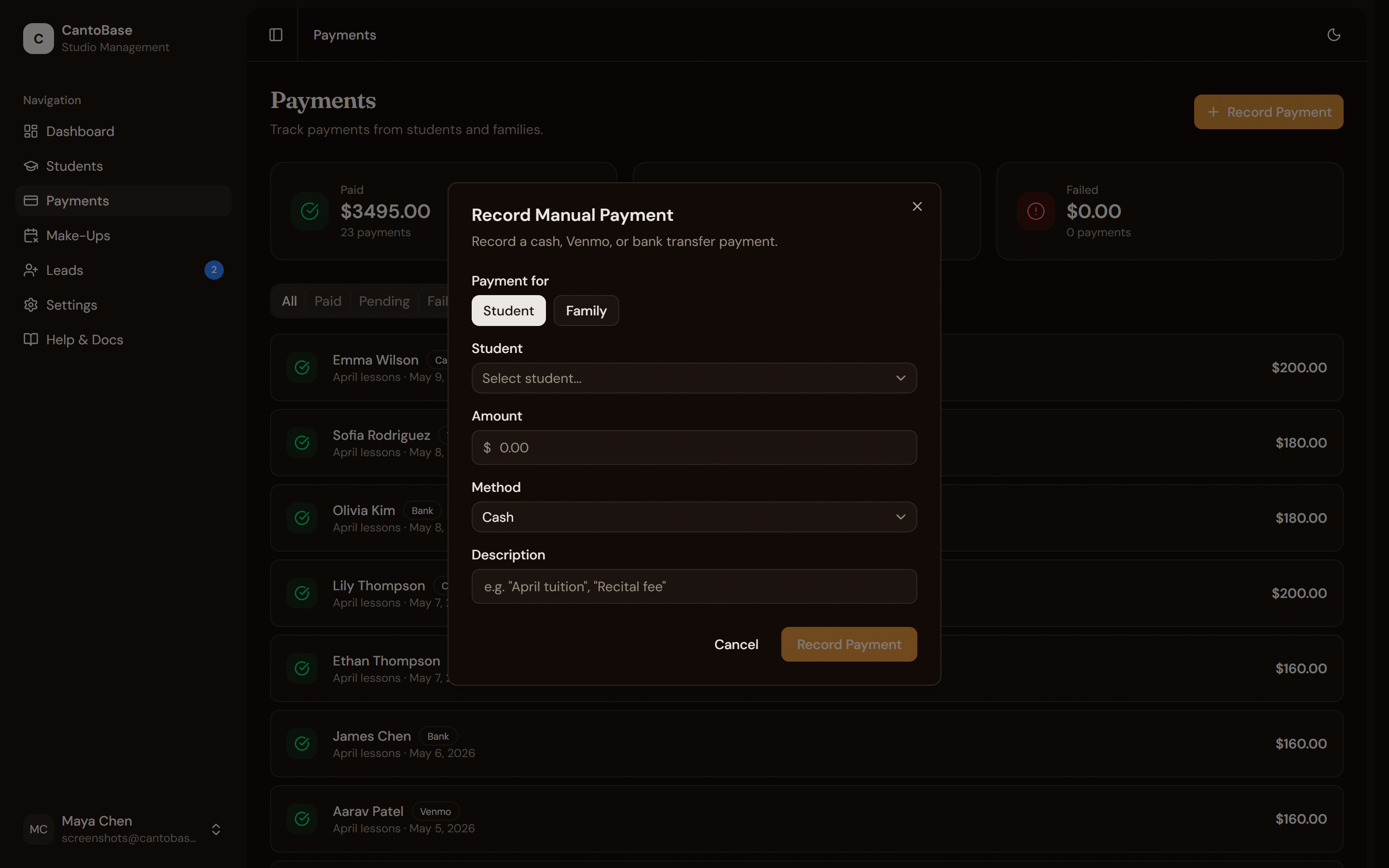This screenshot has width=1389, height=868.
Task: Click the Bank badge next to Olivia Kim
Action: click(422, 510)
